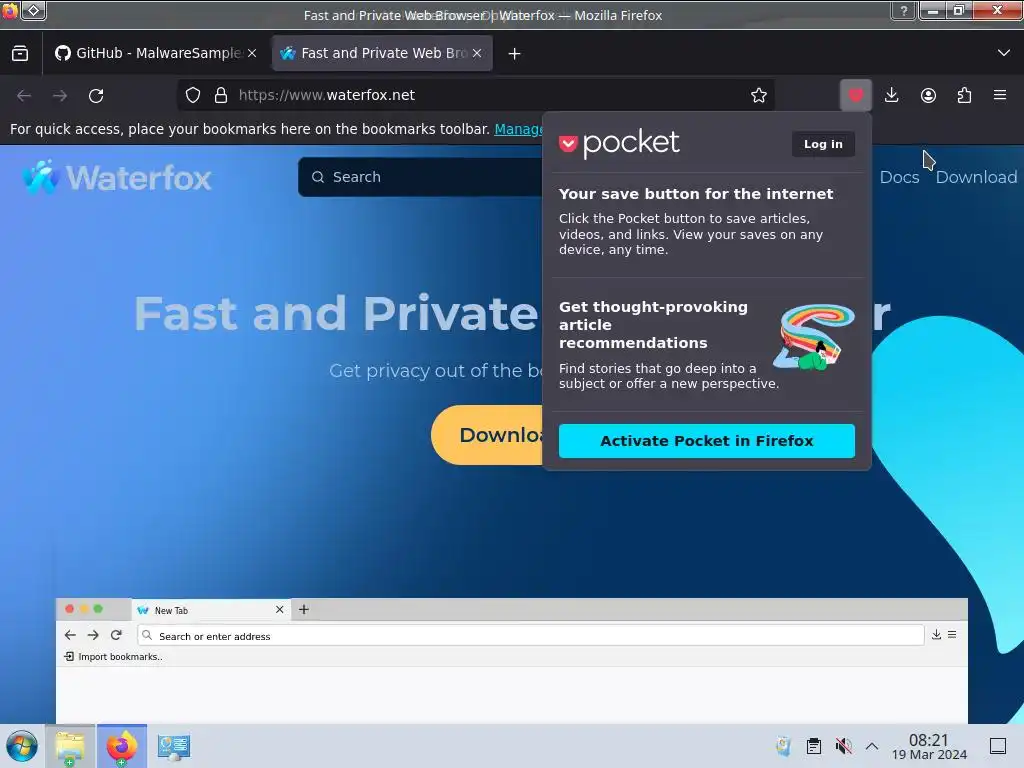Image resolution: width=1024 pixels, height=768 pixels.
Task: Open file manager from taskbar
Action: point(70,746)
